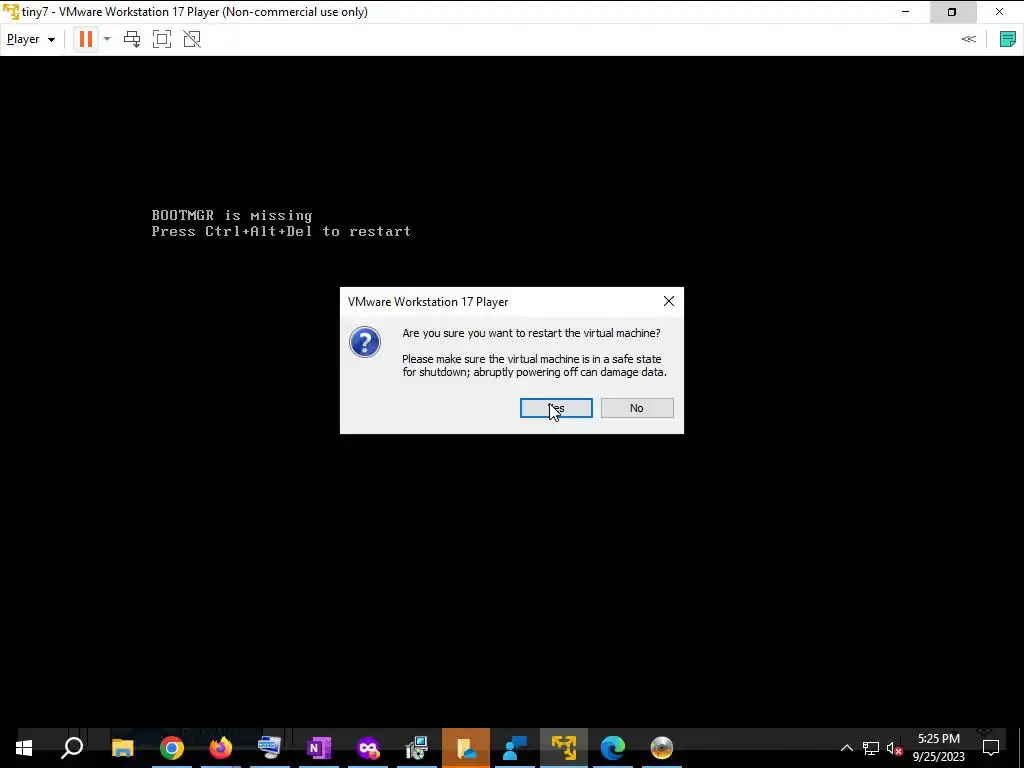Screen dimensions: 1024x768
Task: Open the computer setup utility taskbar icon
Action: (417, 748)
